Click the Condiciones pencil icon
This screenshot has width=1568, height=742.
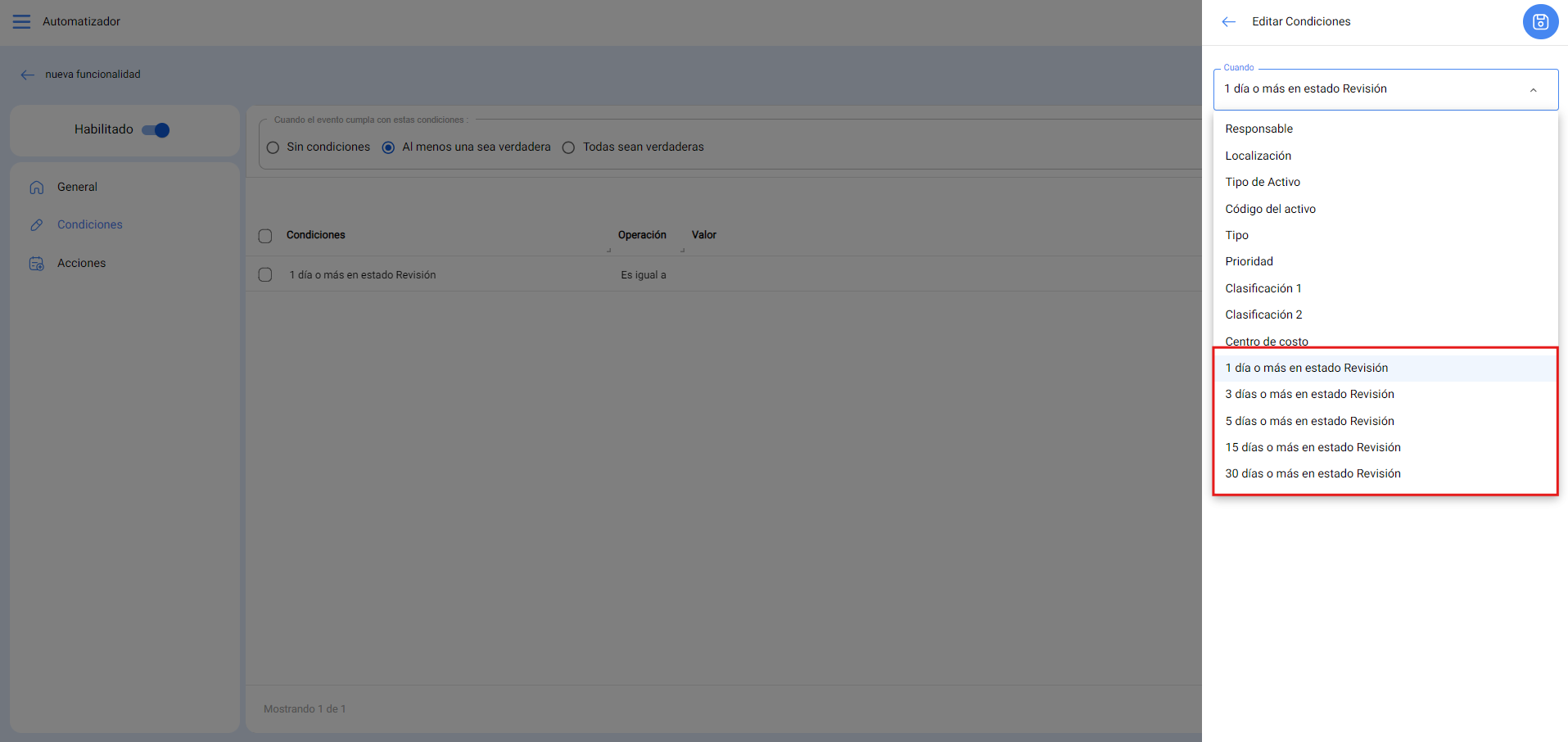coord(37,225)
